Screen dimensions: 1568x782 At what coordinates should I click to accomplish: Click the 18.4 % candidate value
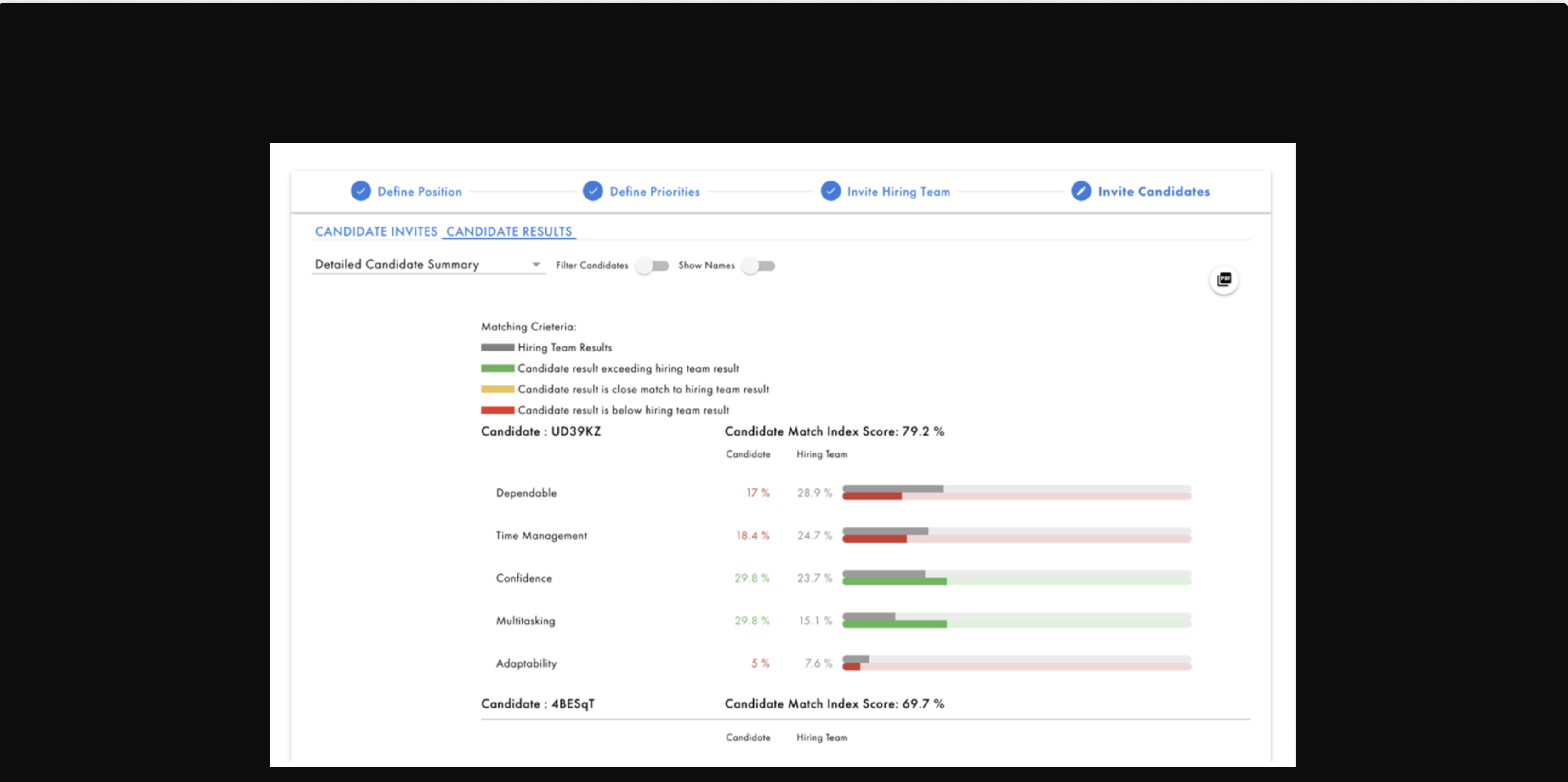click(x=753, y=536)
